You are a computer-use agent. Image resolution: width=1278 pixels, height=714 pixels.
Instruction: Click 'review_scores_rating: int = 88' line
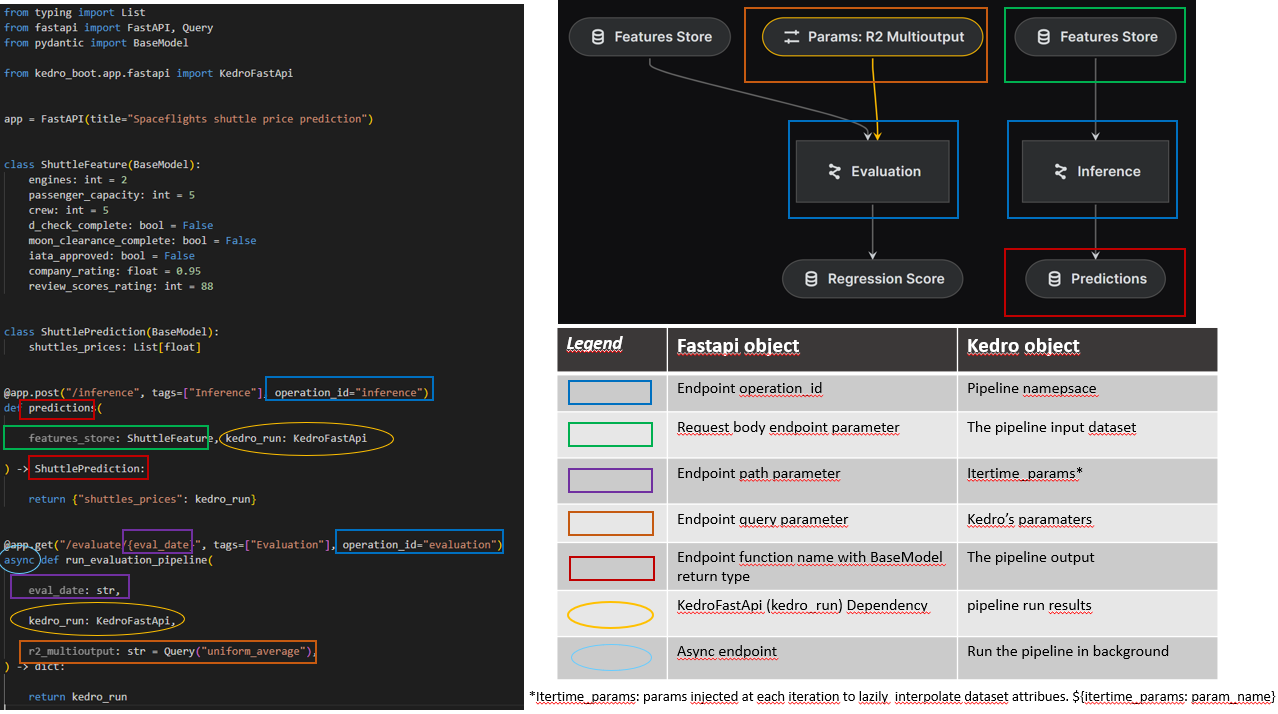click(x=120, y=286)
